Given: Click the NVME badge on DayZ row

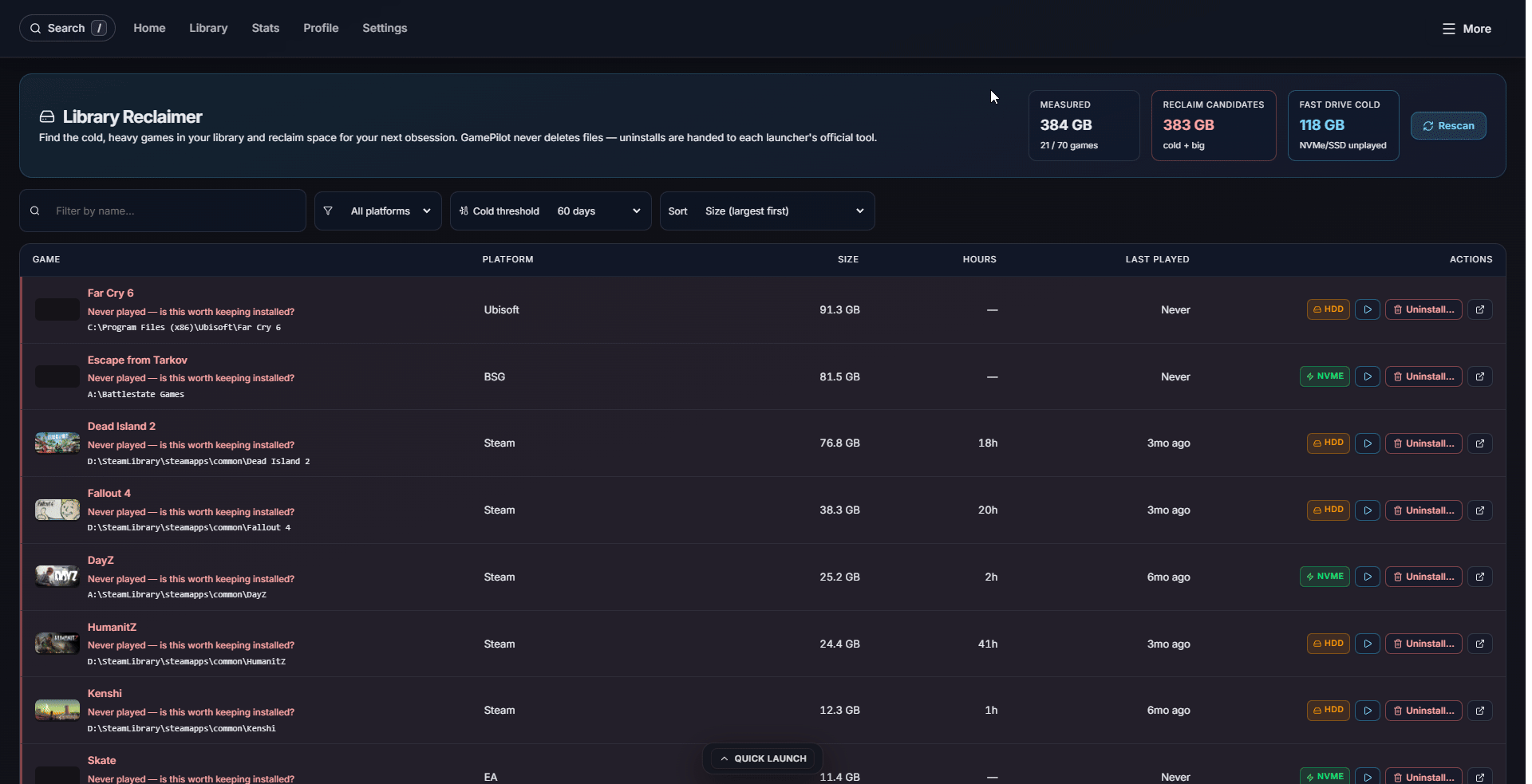Looking at the screenshot, I should [x=1325, y=577].
